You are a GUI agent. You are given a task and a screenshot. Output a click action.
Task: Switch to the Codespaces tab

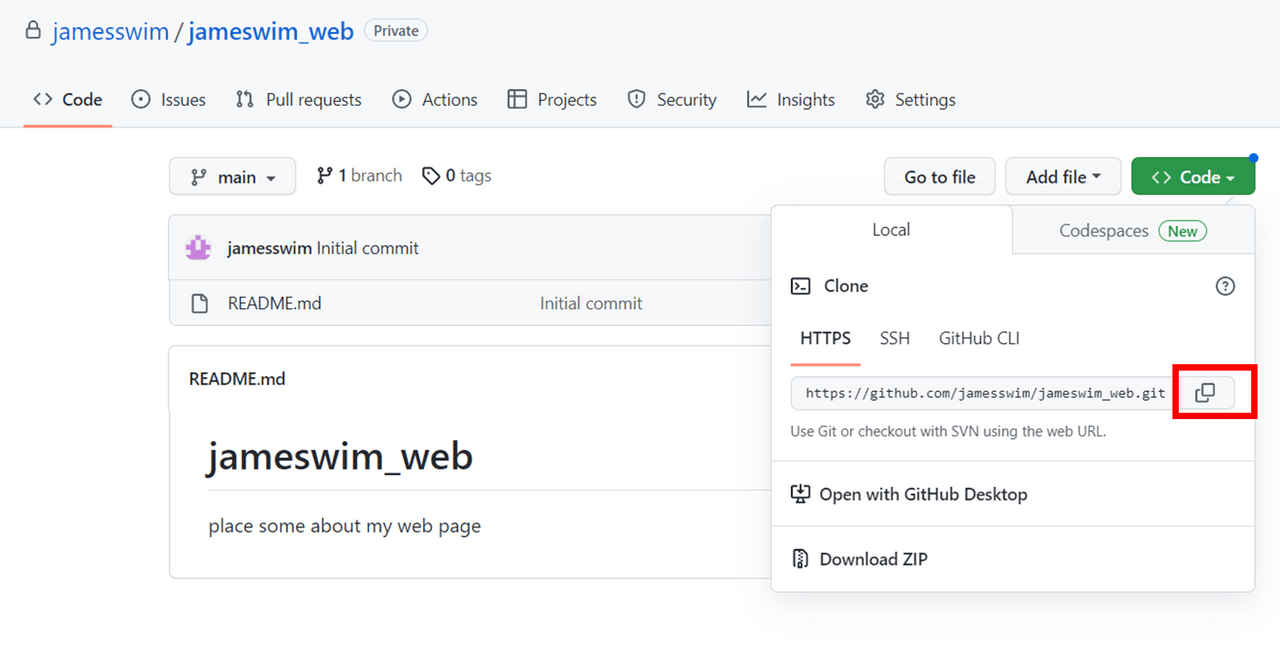coord(1132,231)
